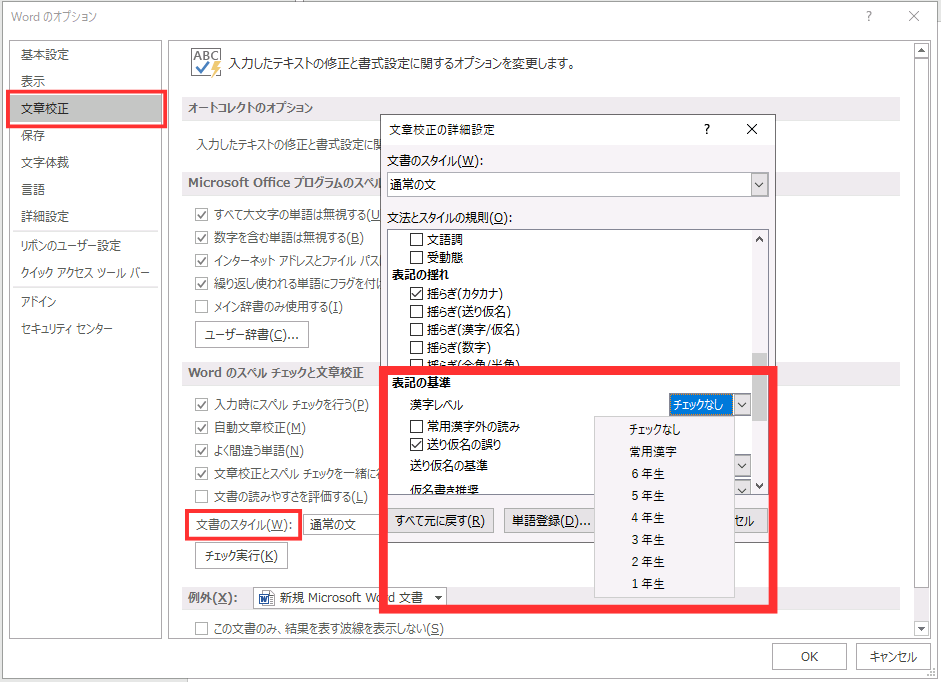Viewport: 941px width, 682px height.
Task: Toggle 繰り返し使われる単語にフラグ checkbox
Action: (x=202, y=283)
